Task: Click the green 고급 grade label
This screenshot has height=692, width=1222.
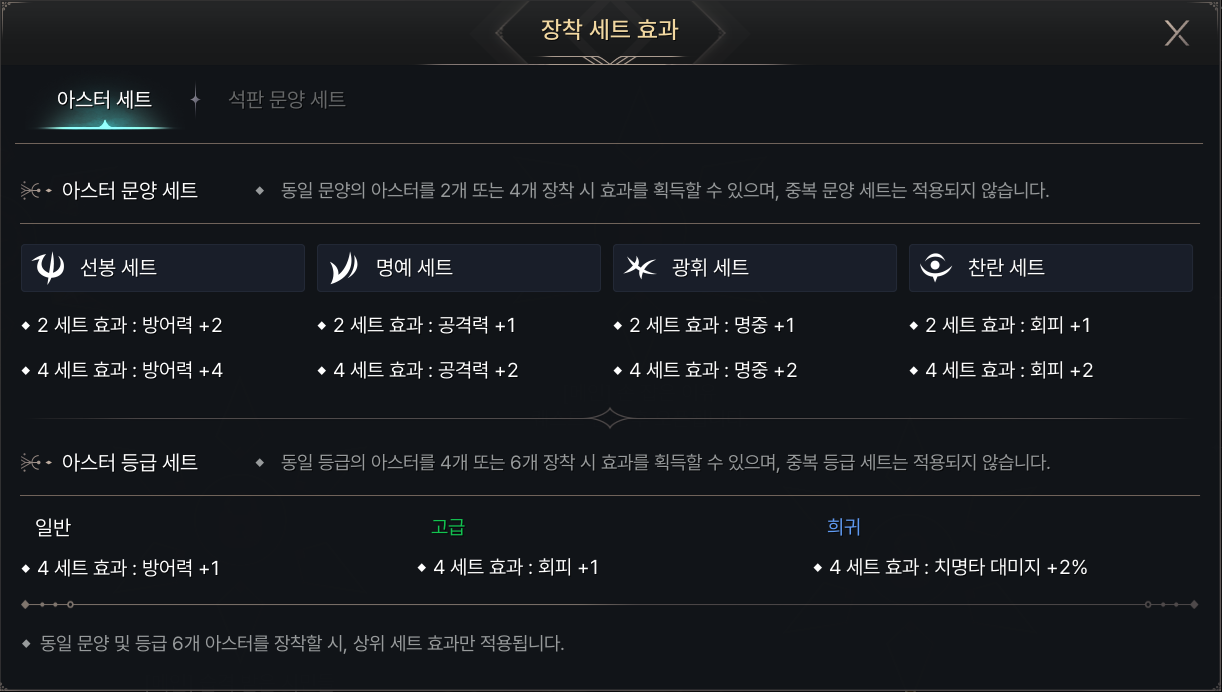Action: click(448, 527)
